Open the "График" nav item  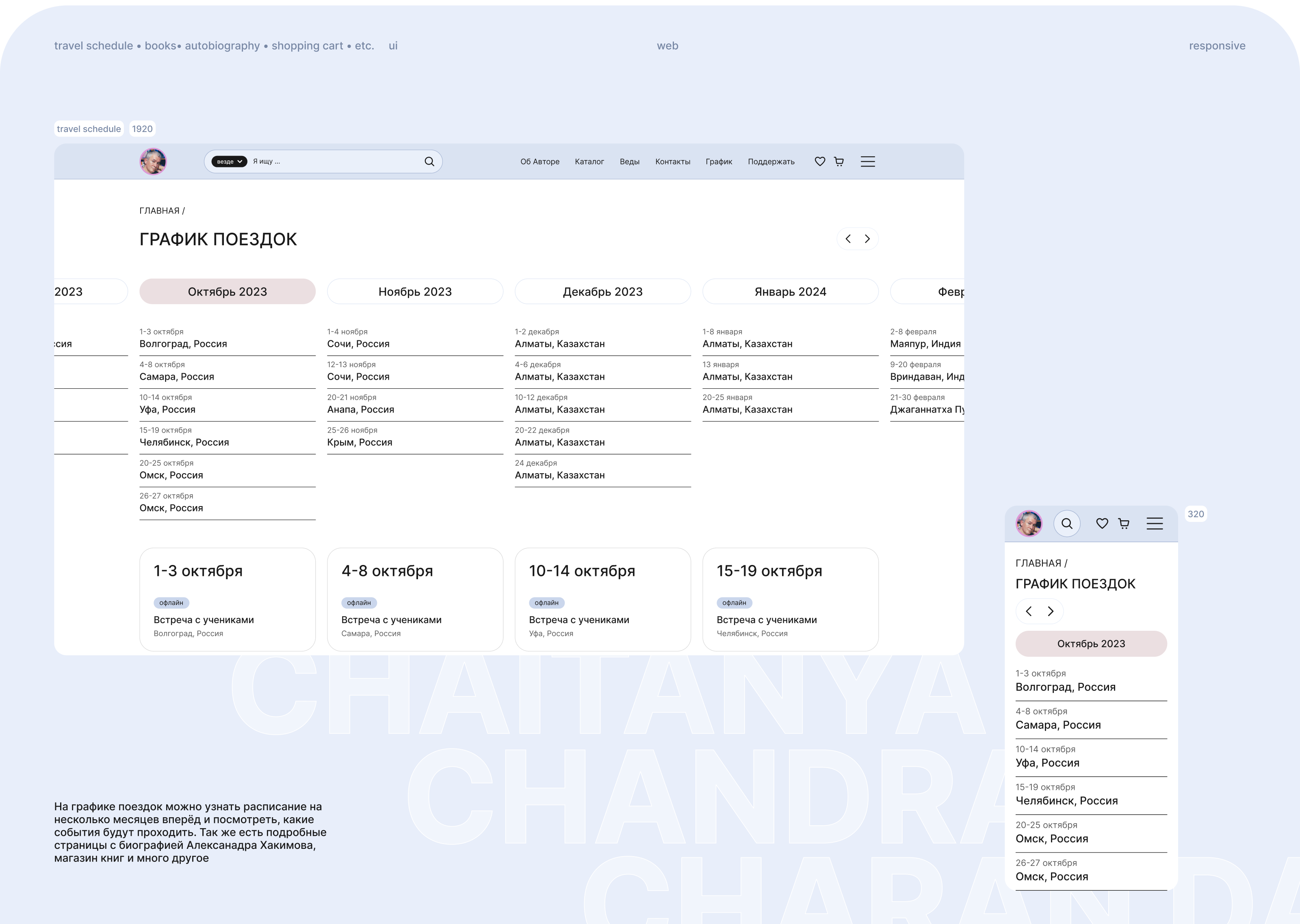click(719, 162)
